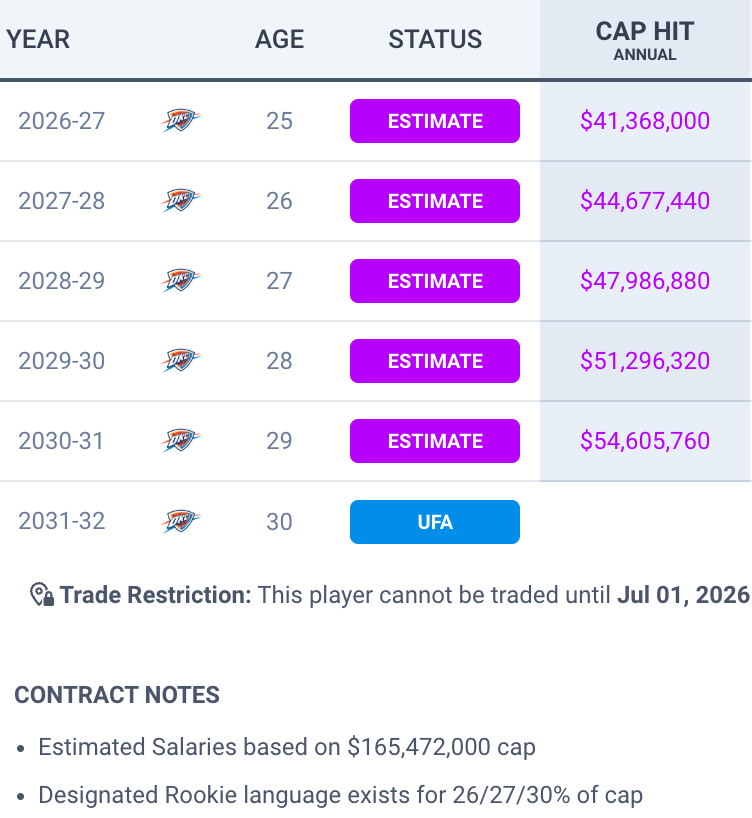Click the YEAR column header
752x818 pixels.
coord(38,40)
